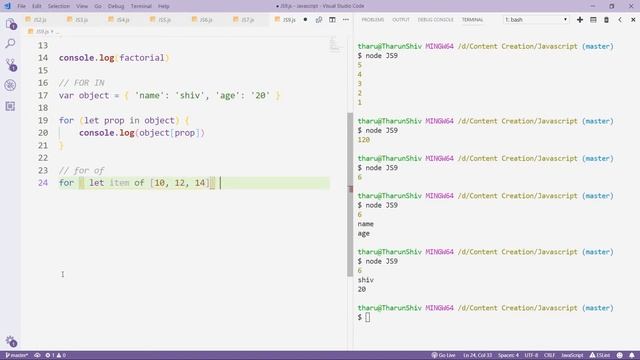Open the Source Control view
Image resolution: width=640 pixels, height=360 pixels.
[11, 64]
